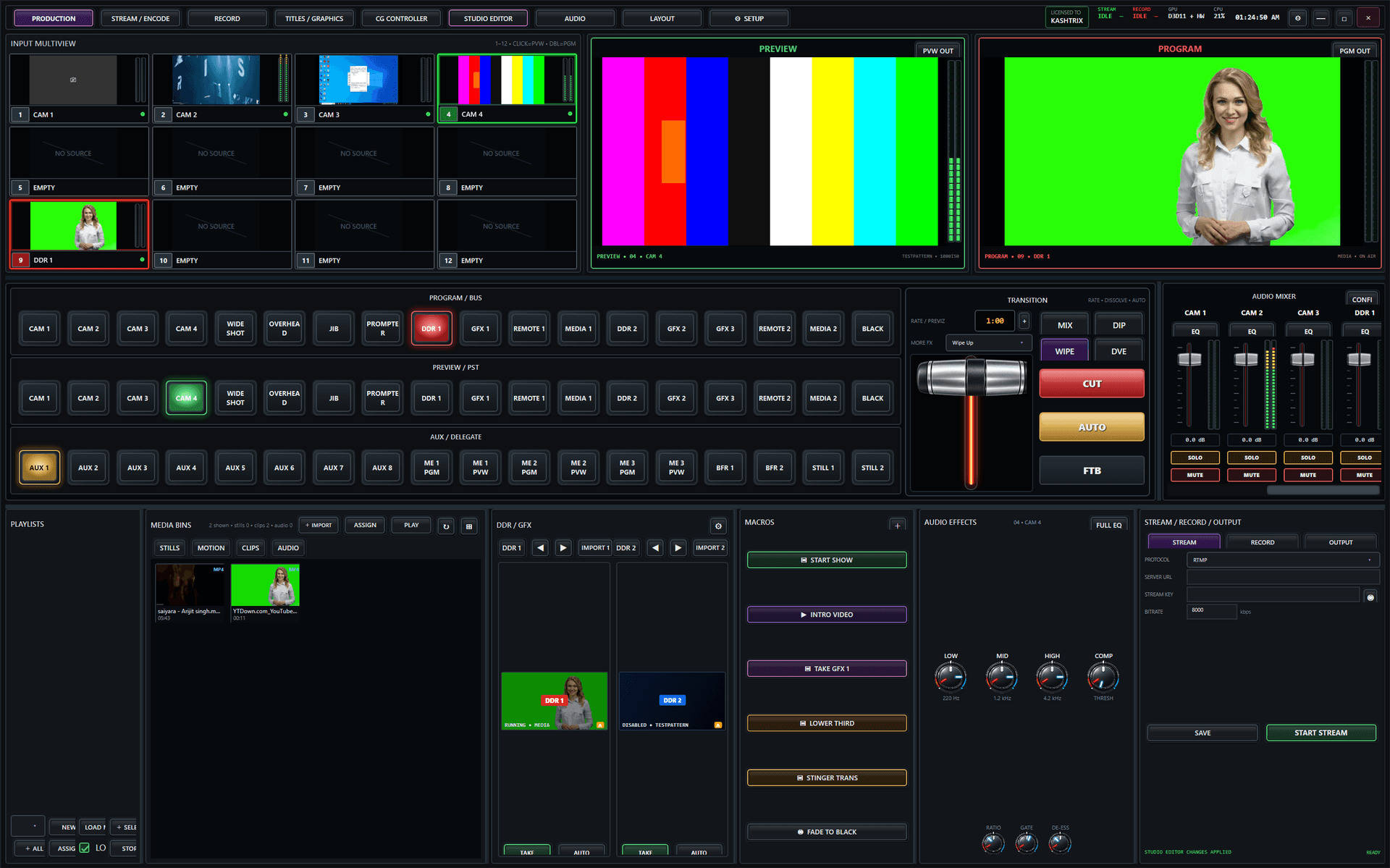Open DDR / GFX settings gear

pyautogui.click(x=718, y=526)
